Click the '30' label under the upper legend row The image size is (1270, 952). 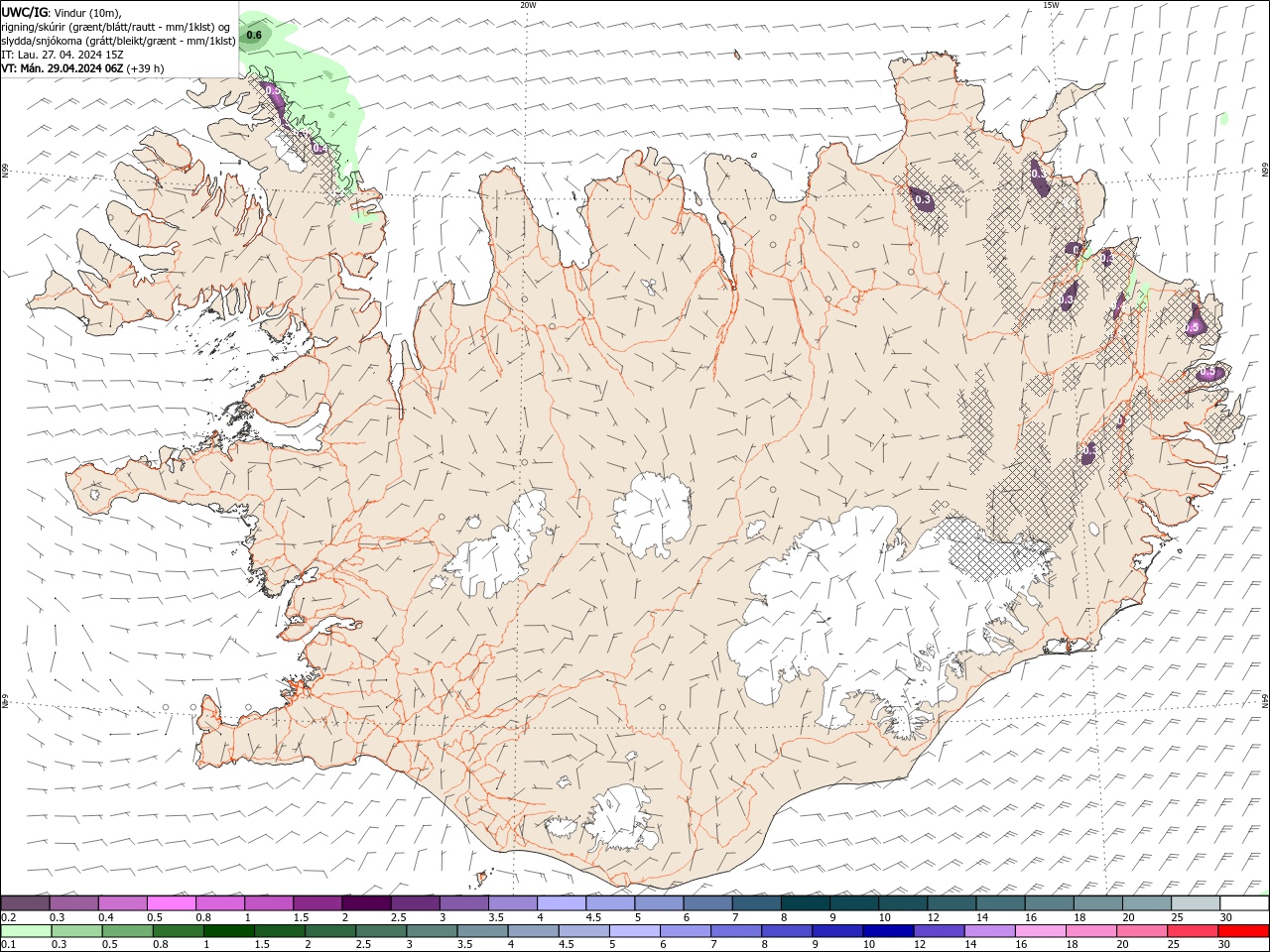pos(1226,917)
